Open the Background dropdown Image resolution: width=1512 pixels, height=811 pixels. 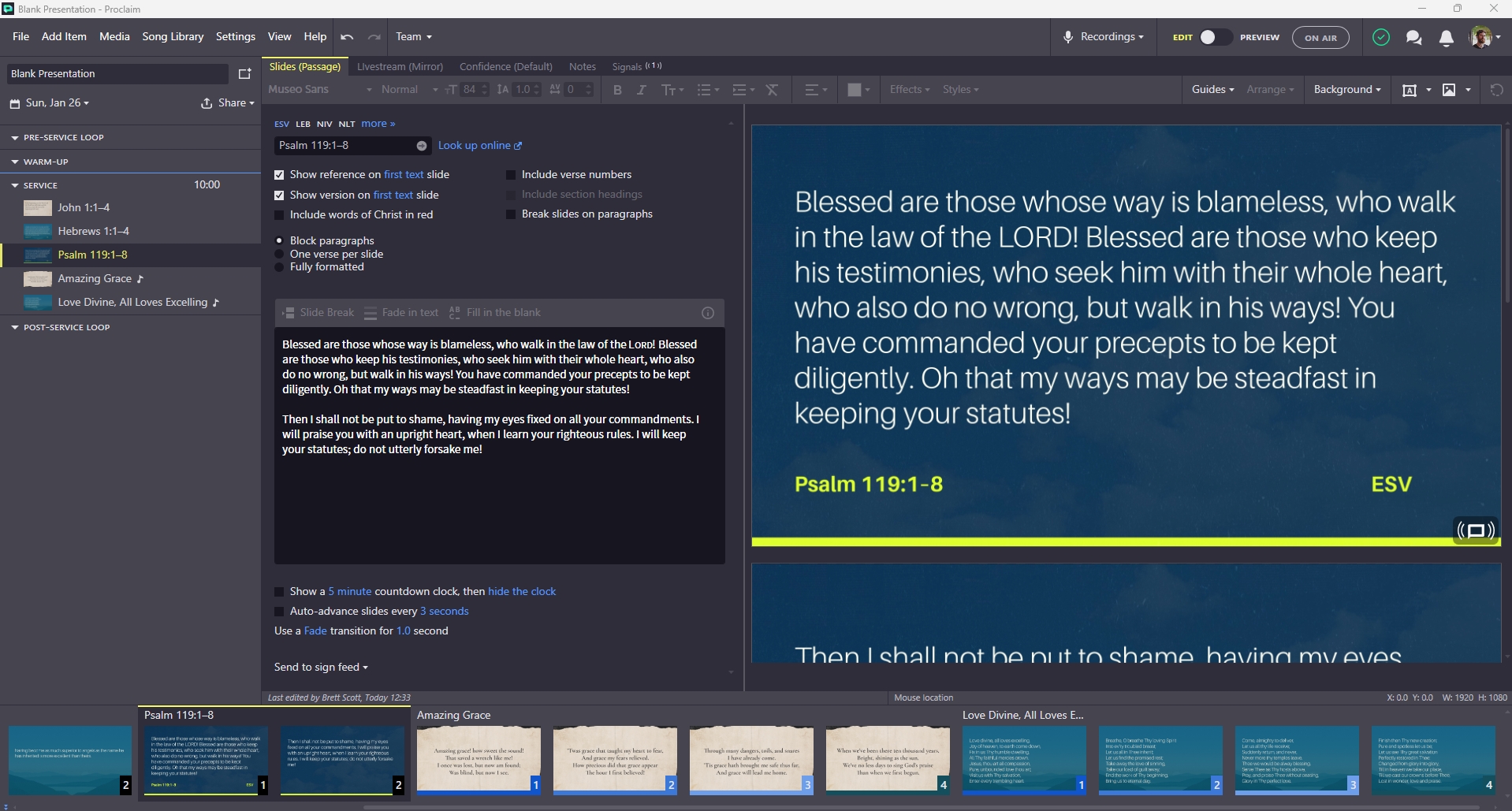tap(1347, 90)
